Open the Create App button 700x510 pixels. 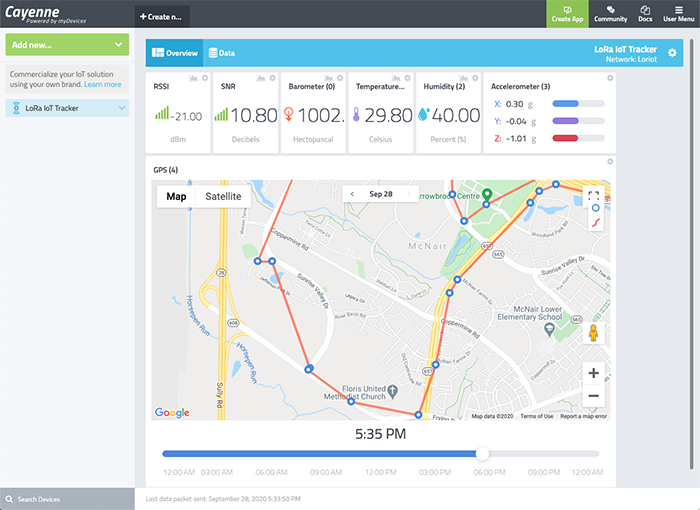(567, 14)
